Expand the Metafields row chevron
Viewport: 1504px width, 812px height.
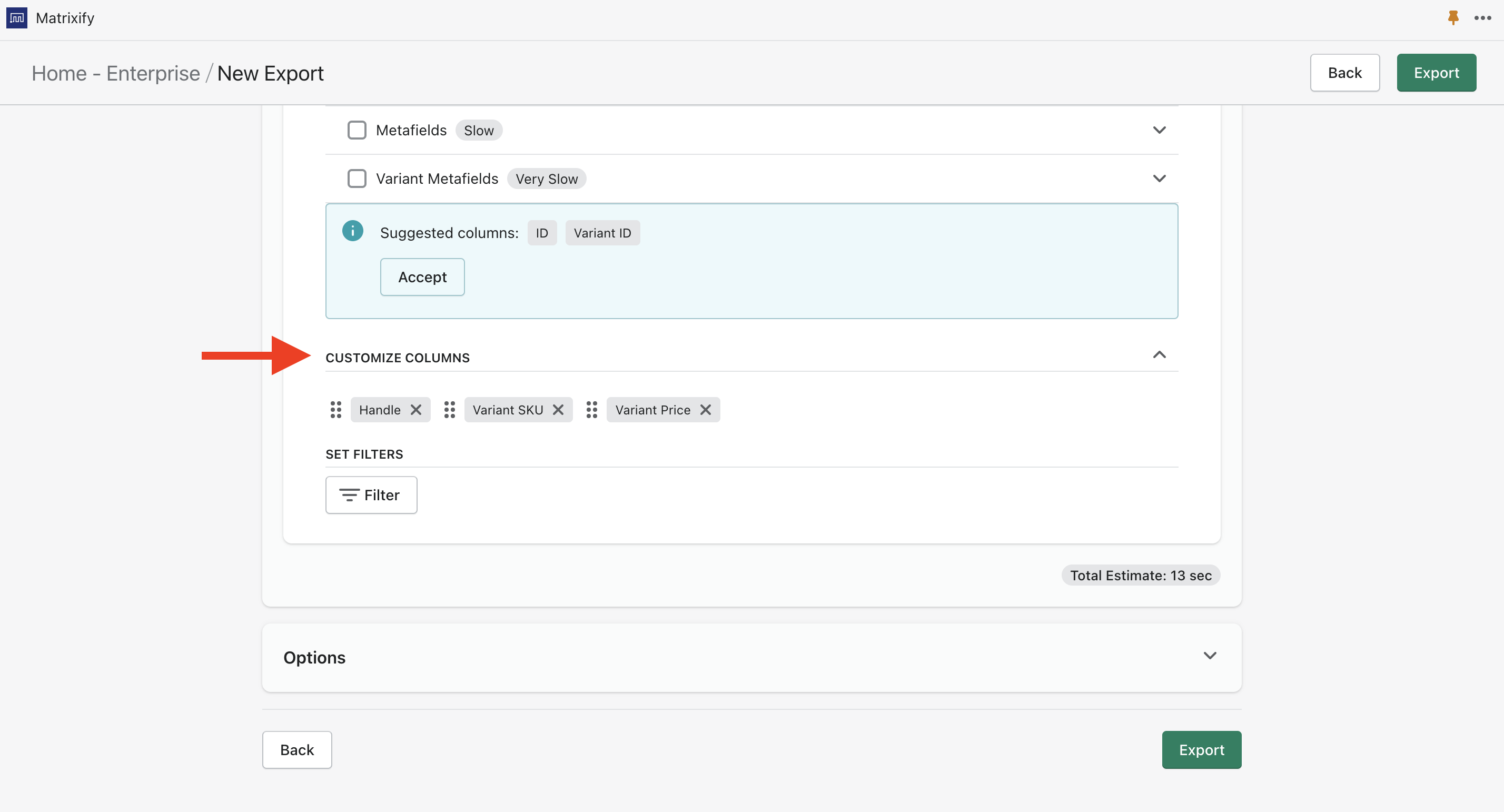pyautogui.click(x=1159, y=130)
